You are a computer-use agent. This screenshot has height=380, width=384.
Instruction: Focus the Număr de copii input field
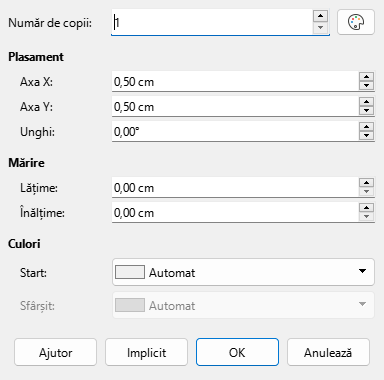(212, 22)
